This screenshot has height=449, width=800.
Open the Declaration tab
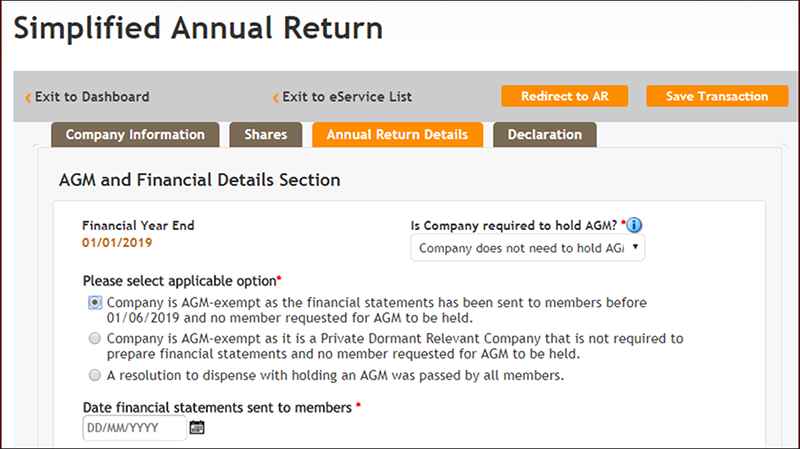click(x=544, y=135)
